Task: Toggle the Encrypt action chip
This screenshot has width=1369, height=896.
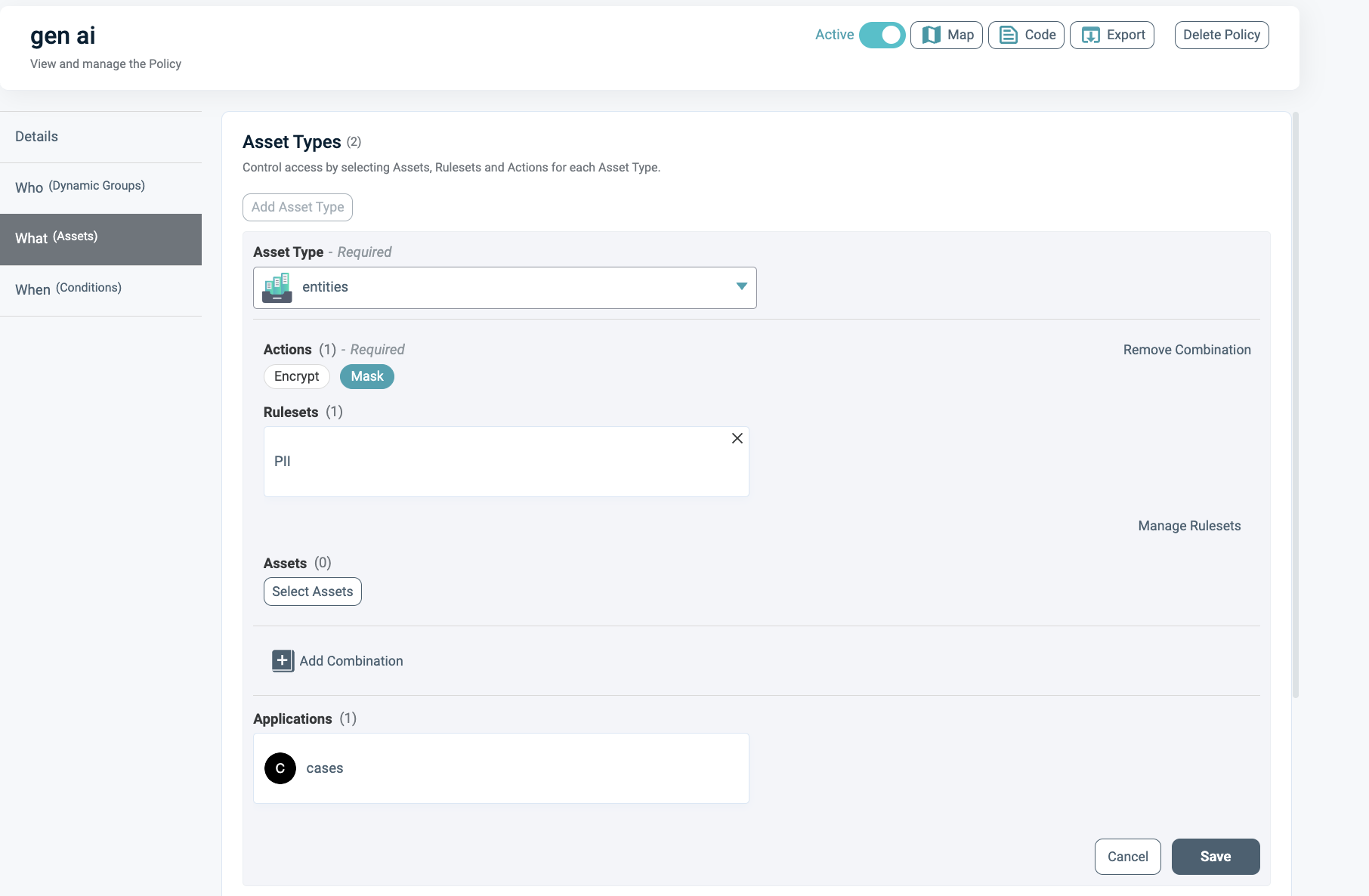Action: coord(297,376)
